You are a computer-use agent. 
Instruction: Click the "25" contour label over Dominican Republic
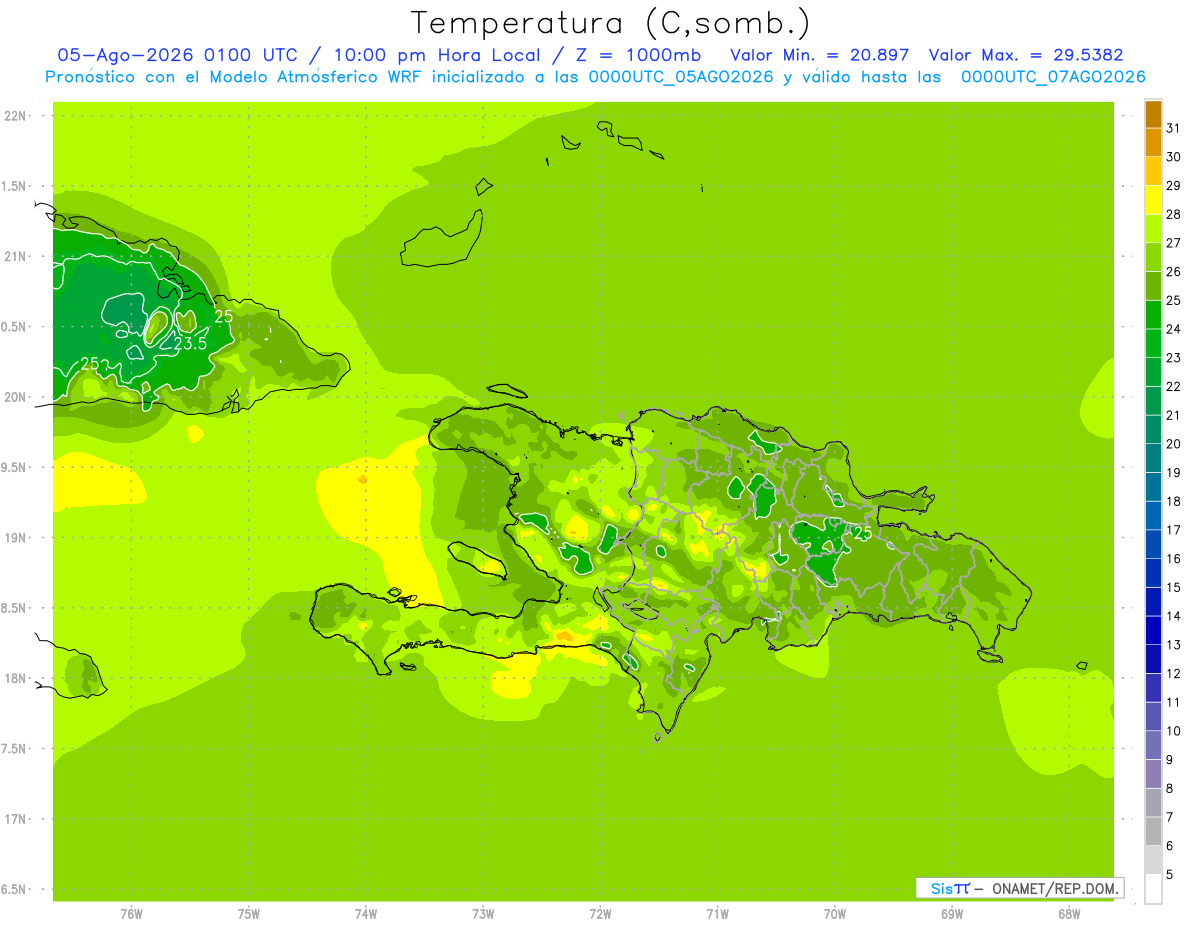(861, 533)
